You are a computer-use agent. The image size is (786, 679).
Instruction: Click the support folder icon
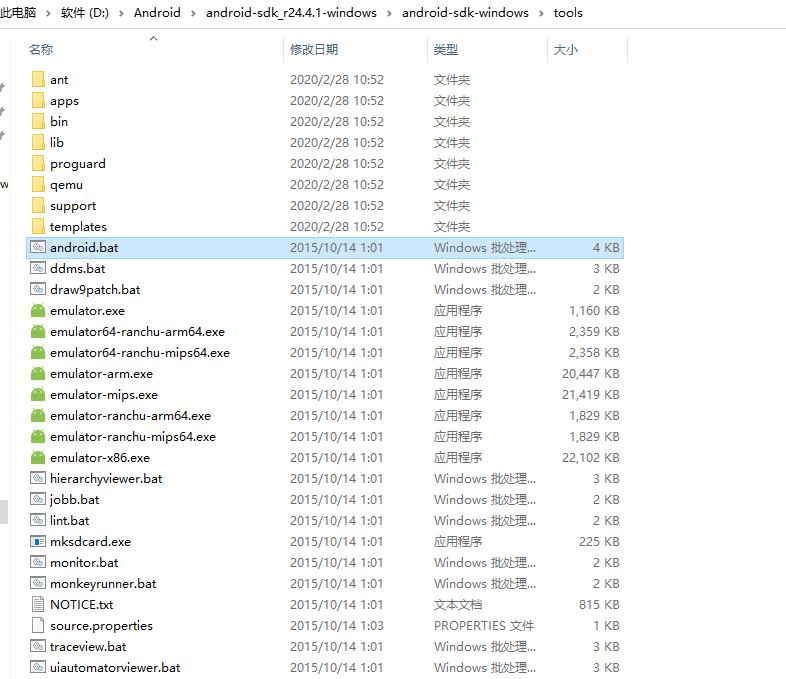pos(38,205)
